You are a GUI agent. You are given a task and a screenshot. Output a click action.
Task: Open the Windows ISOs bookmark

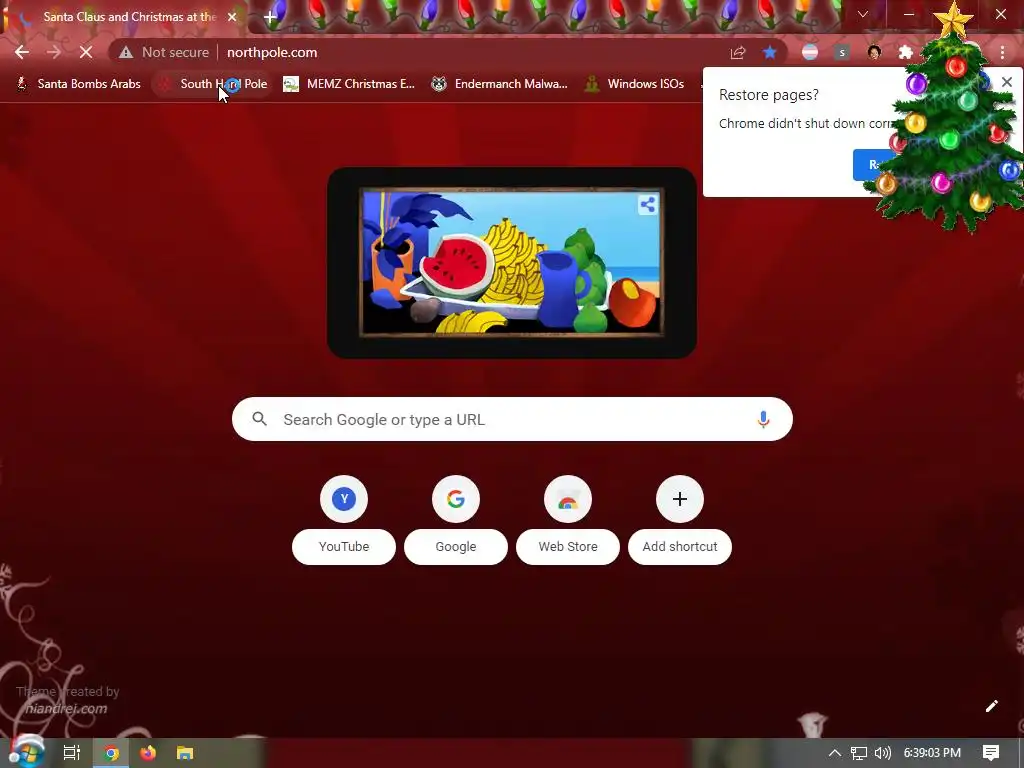click(x=634, y=84)
